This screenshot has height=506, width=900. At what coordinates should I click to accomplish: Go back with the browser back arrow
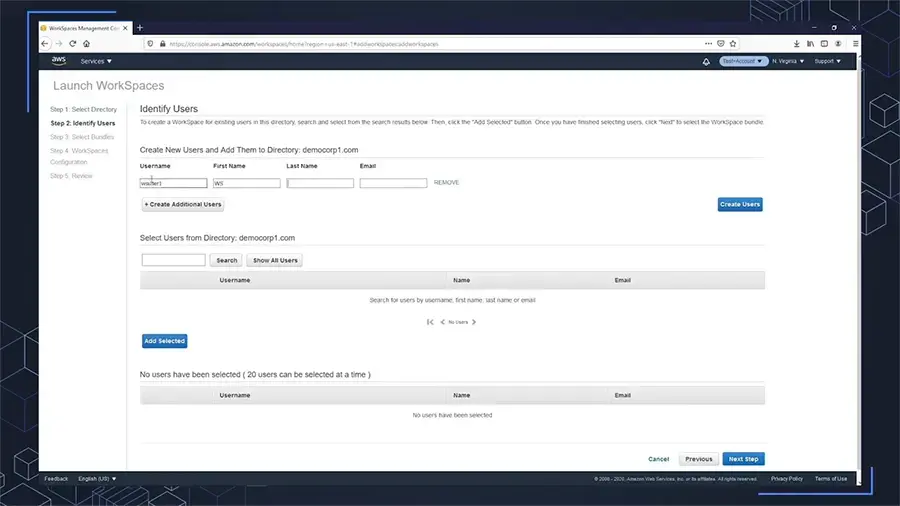pos(45,44)
